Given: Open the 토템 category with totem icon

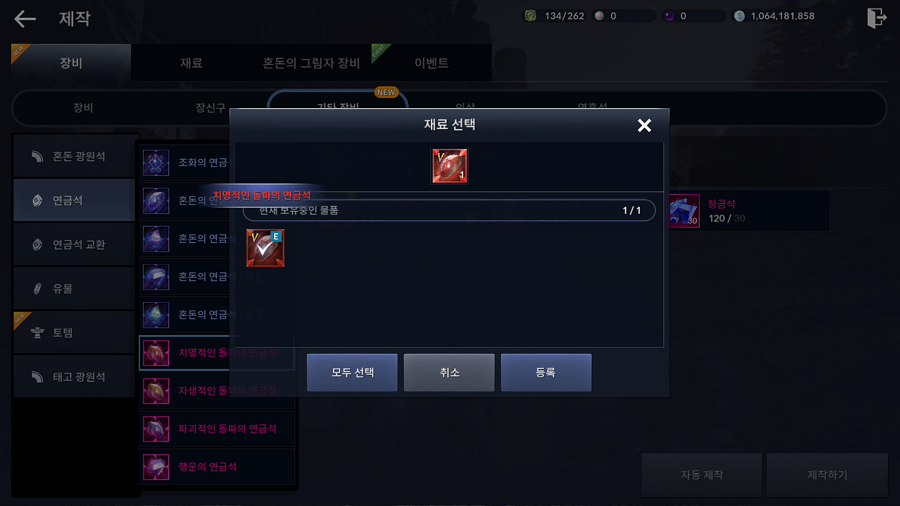Looking at the screenshot, I should click(x=74, y=333).
